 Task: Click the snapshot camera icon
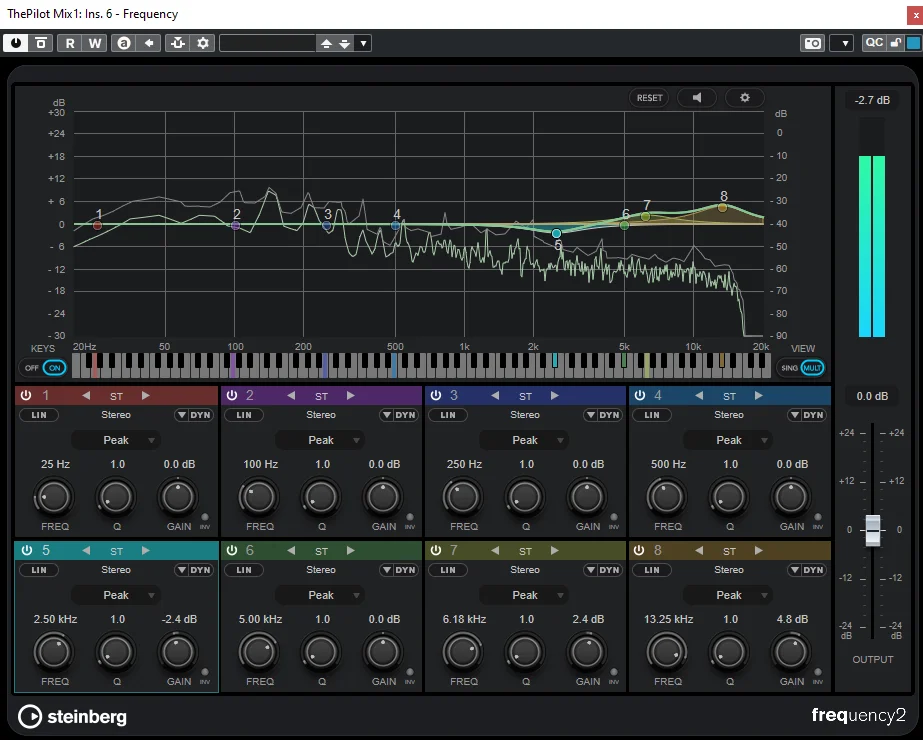click(813, 43)
